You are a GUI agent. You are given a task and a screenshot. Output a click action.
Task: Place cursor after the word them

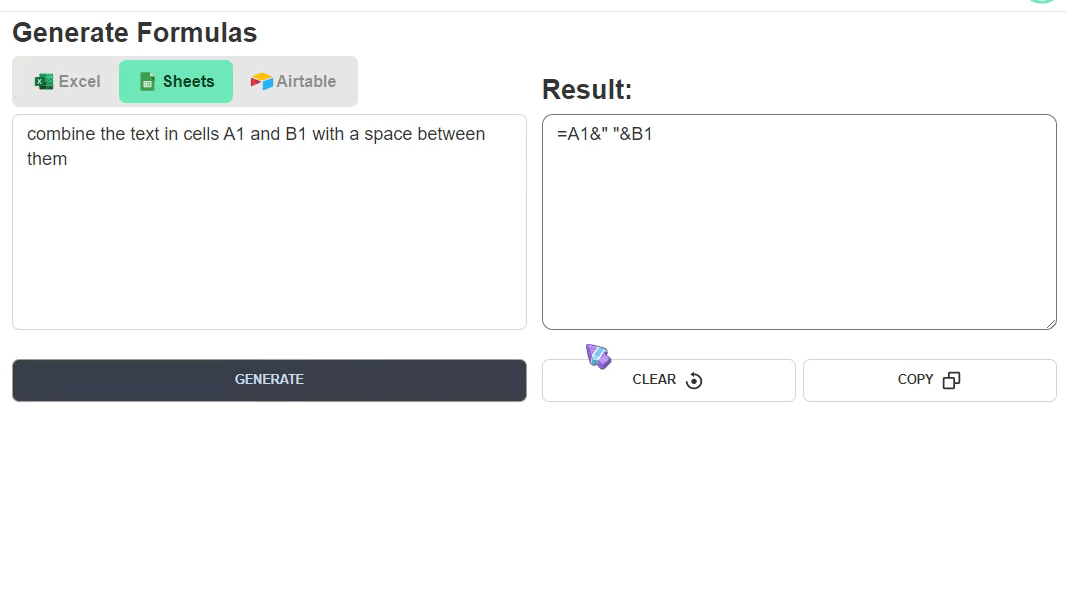pyautogui.click(x=68, y=159)
